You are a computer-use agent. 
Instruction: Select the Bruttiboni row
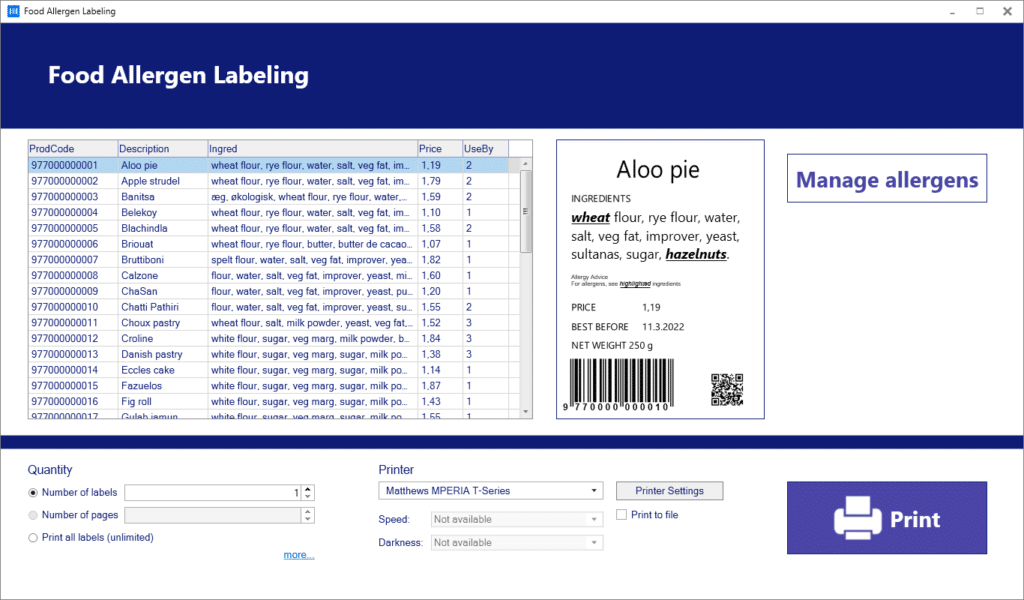268,260
